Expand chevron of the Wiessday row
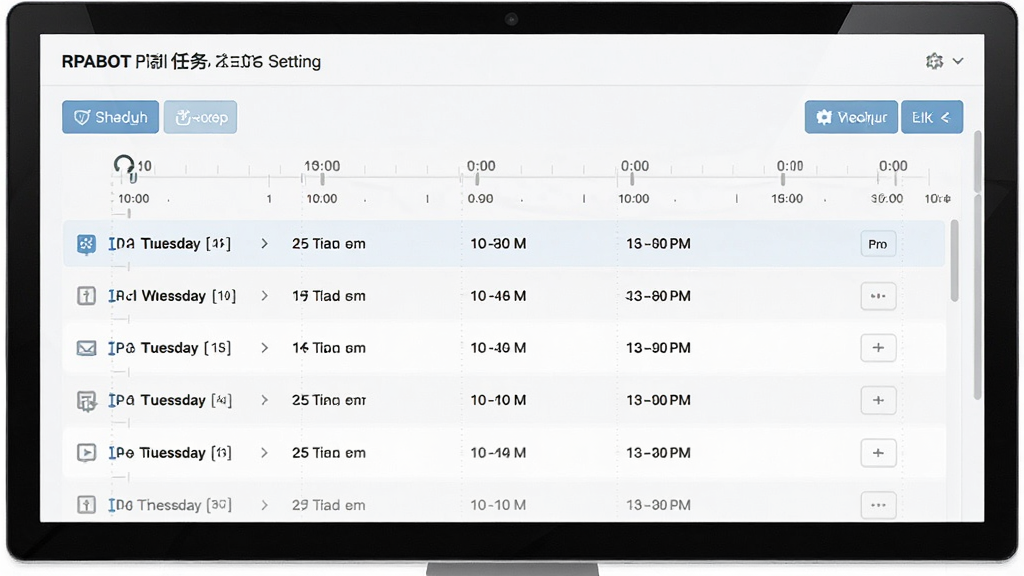Viewport: 1024px width, 576px height. click(x=264, y=296)
